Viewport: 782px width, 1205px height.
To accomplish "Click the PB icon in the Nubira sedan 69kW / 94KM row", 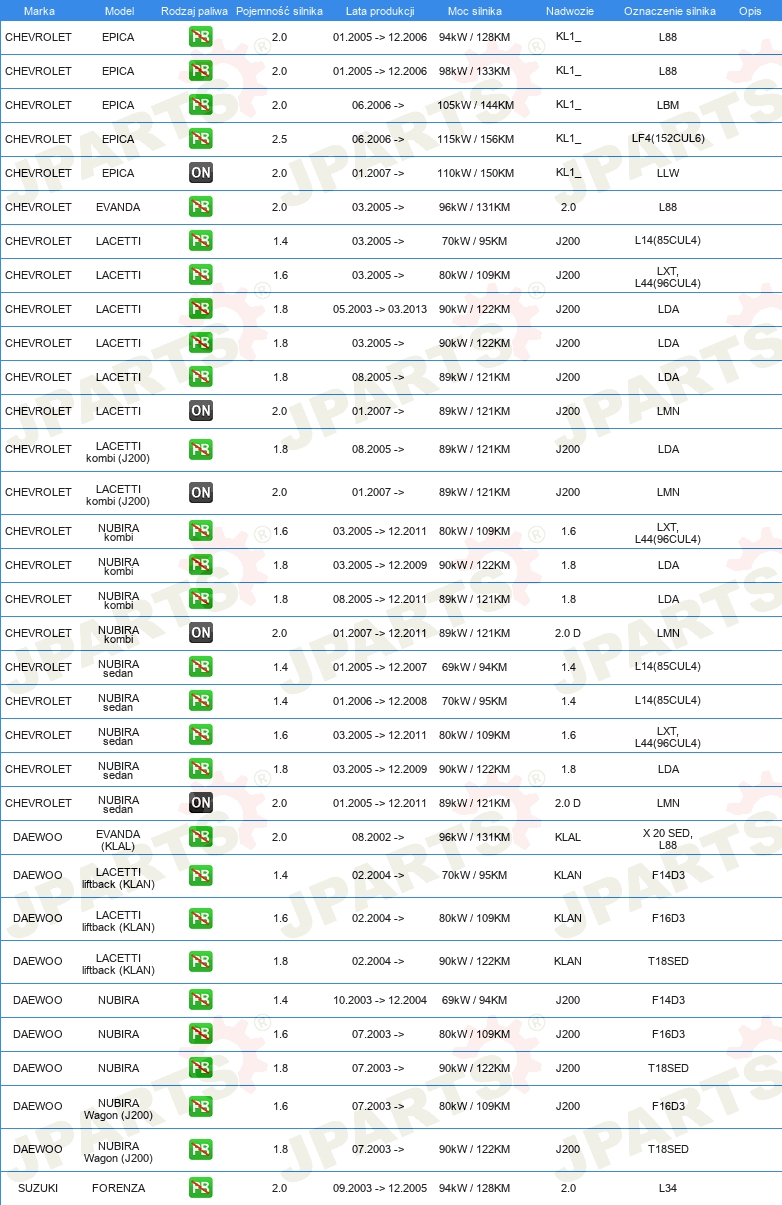I will click(x=200, y=667).
